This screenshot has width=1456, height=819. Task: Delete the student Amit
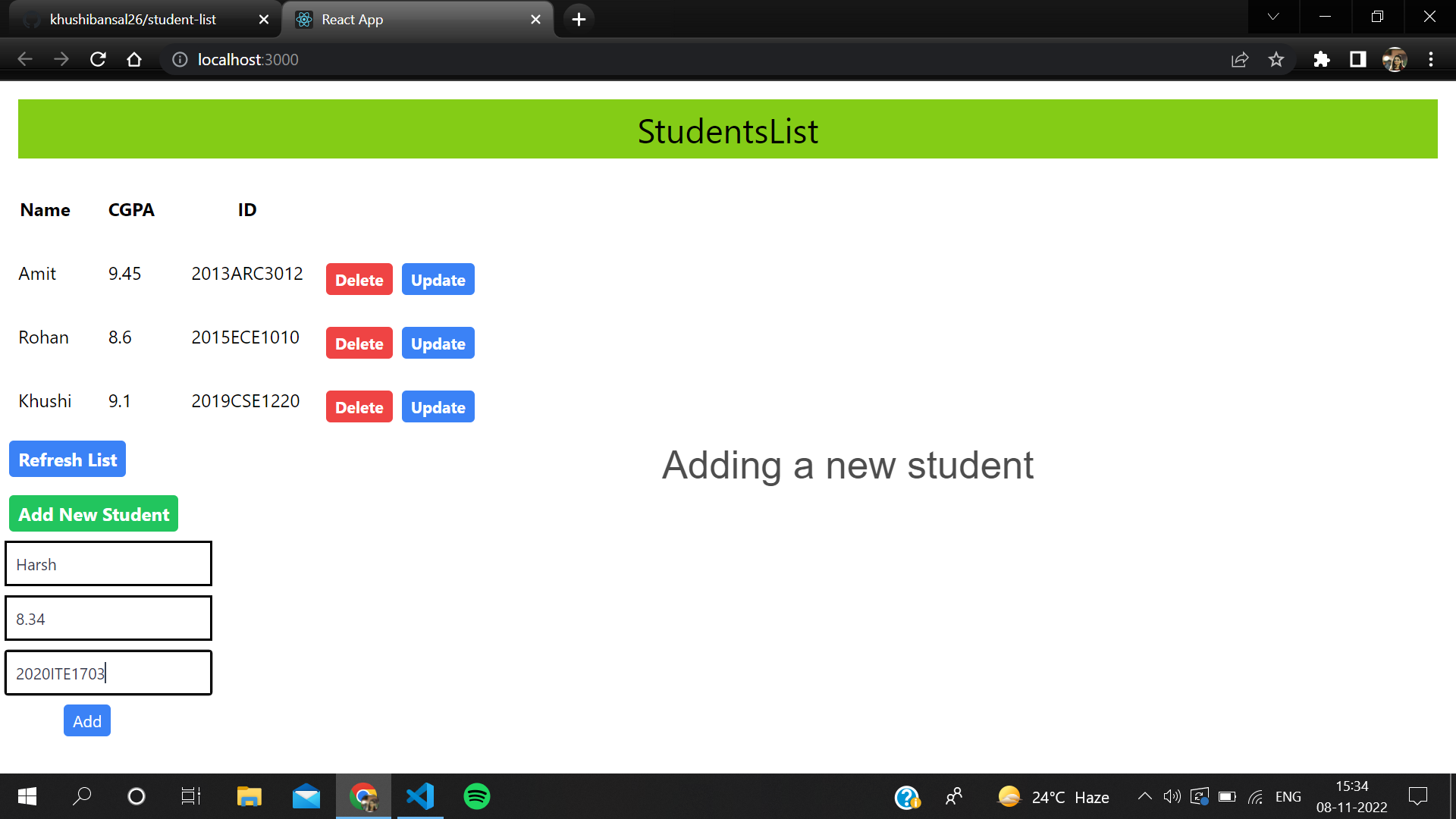359,279
